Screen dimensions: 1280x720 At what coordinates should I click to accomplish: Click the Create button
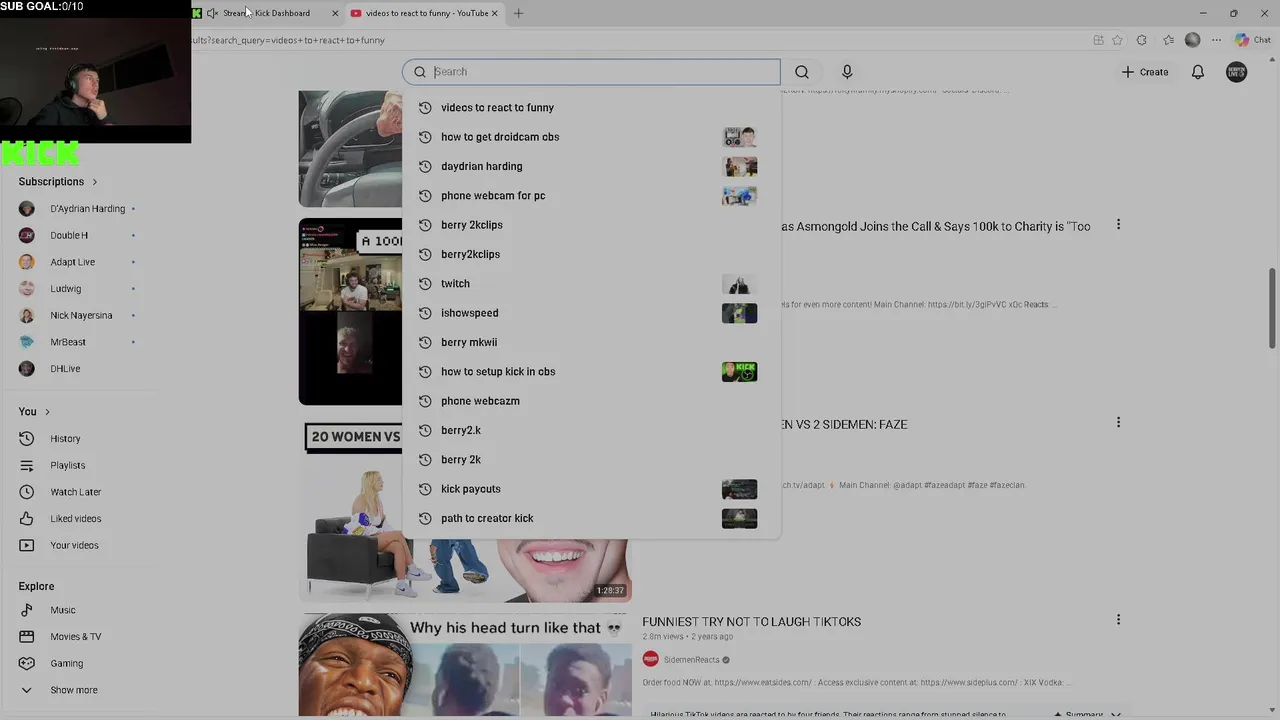click(x=1145, y=72)
